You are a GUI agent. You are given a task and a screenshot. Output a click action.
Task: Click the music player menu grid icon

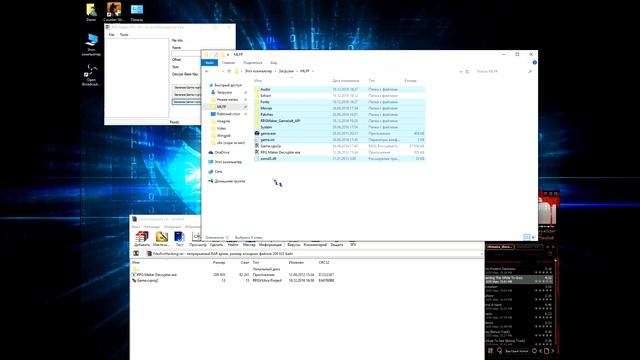click(490, 351)
